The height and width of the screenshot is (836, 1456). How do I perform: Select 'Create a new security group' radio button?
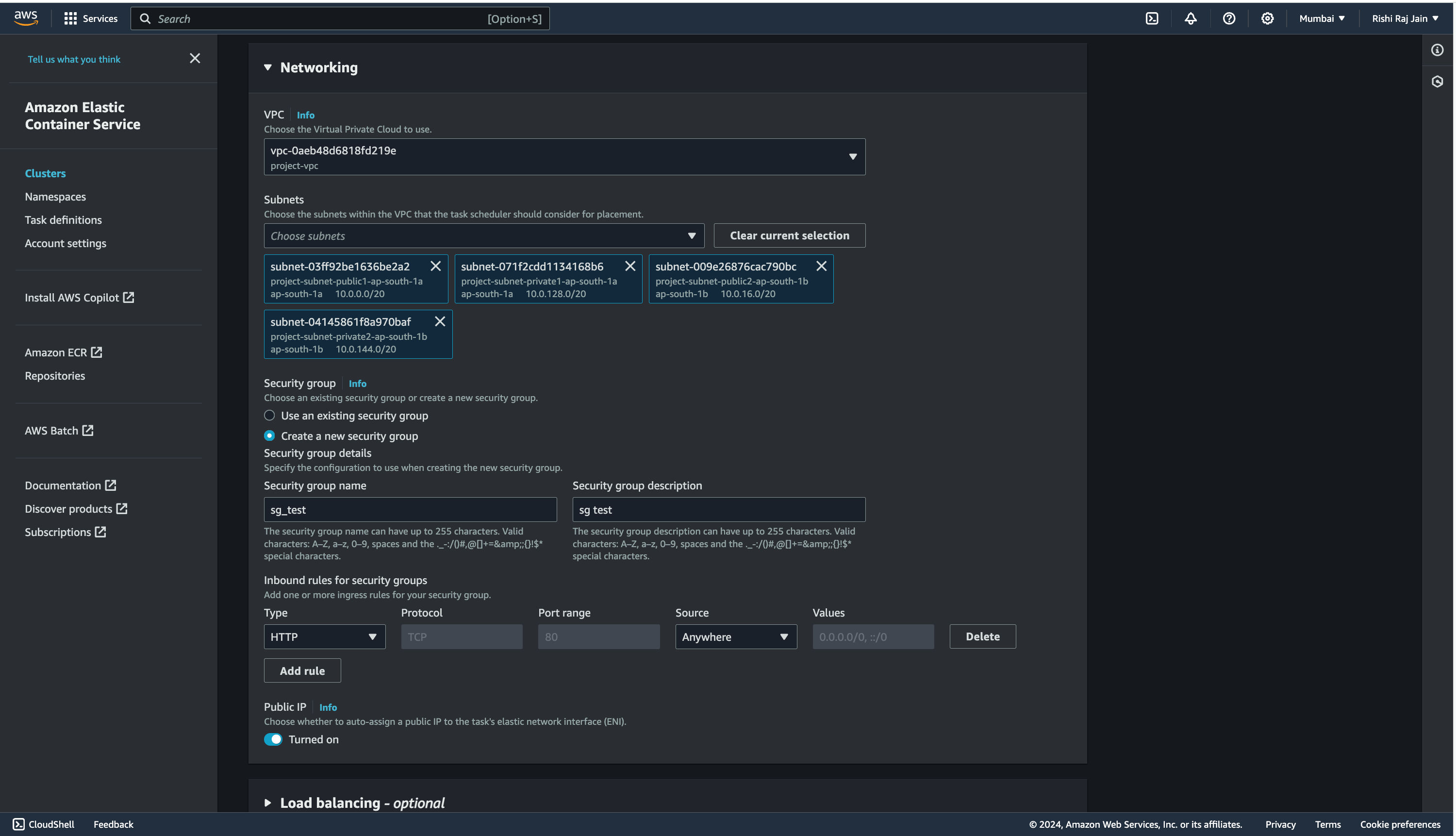pos(269,436)
